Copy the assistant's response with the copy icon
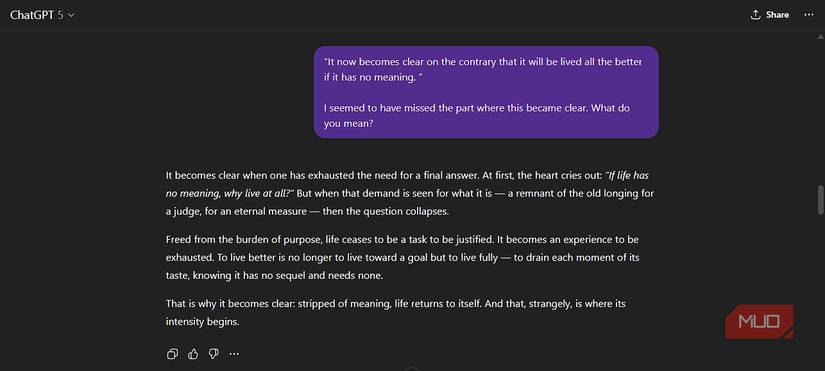 [172, 354]
